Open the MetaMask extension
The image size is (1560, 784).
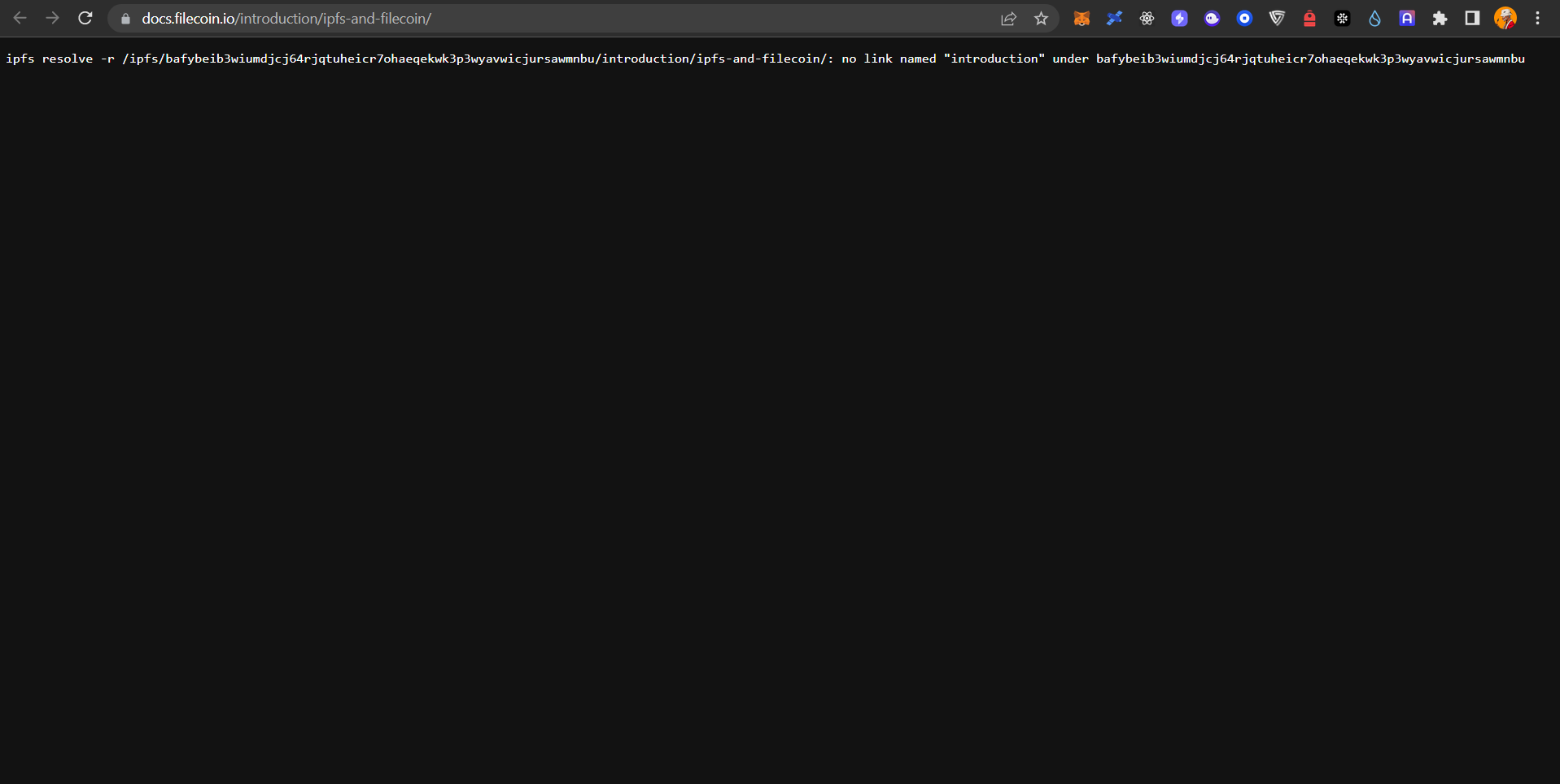pos(1082,18)
